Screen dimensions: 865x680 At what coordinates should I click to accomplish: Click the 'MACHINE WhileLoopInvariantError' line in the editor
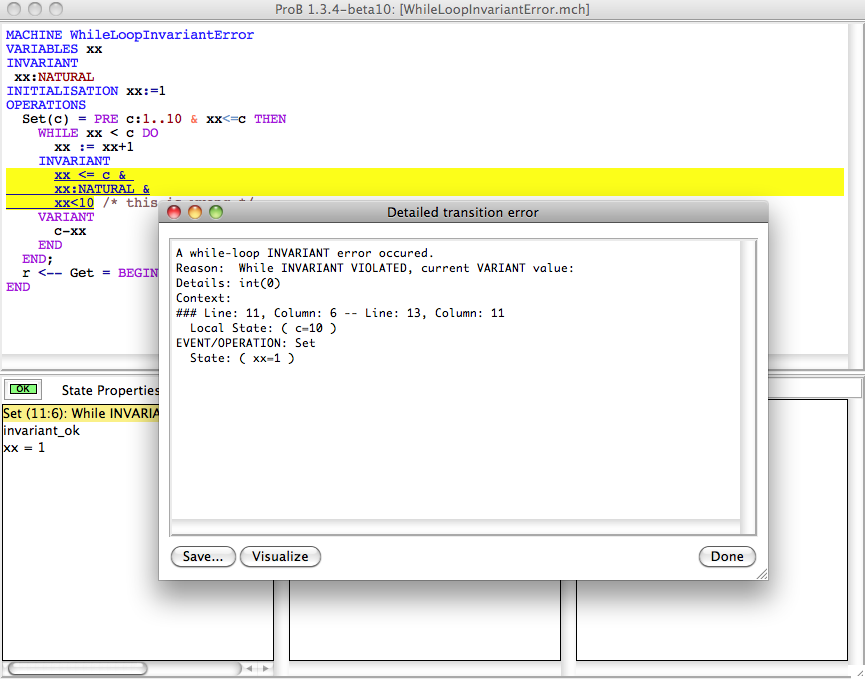coord(130,35)
